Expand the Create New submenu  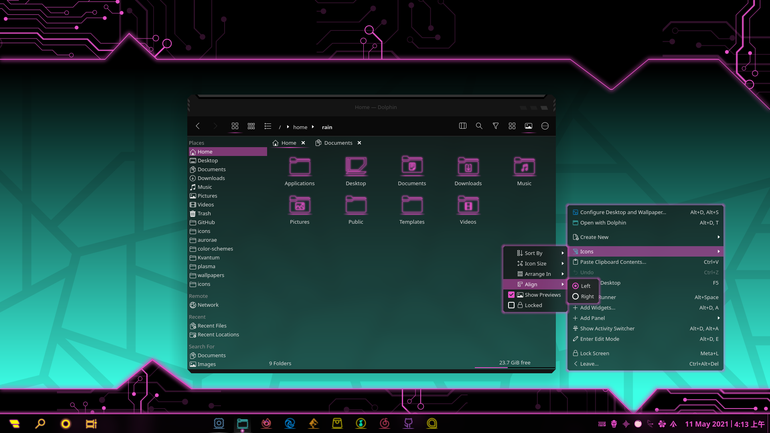(645, 237)
